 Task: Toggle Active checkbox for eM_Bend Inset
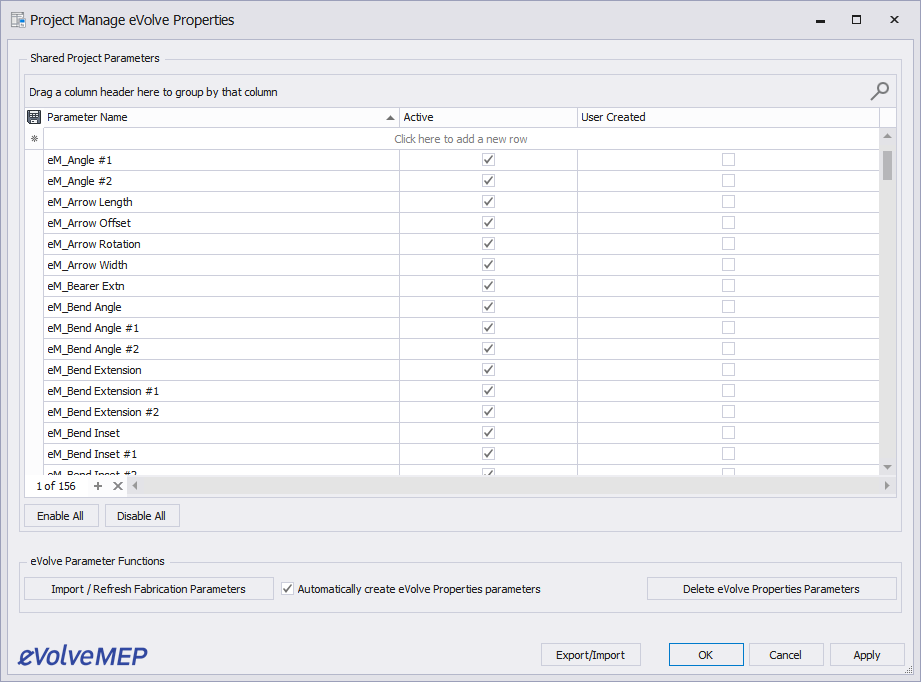[x=488, y=433]
